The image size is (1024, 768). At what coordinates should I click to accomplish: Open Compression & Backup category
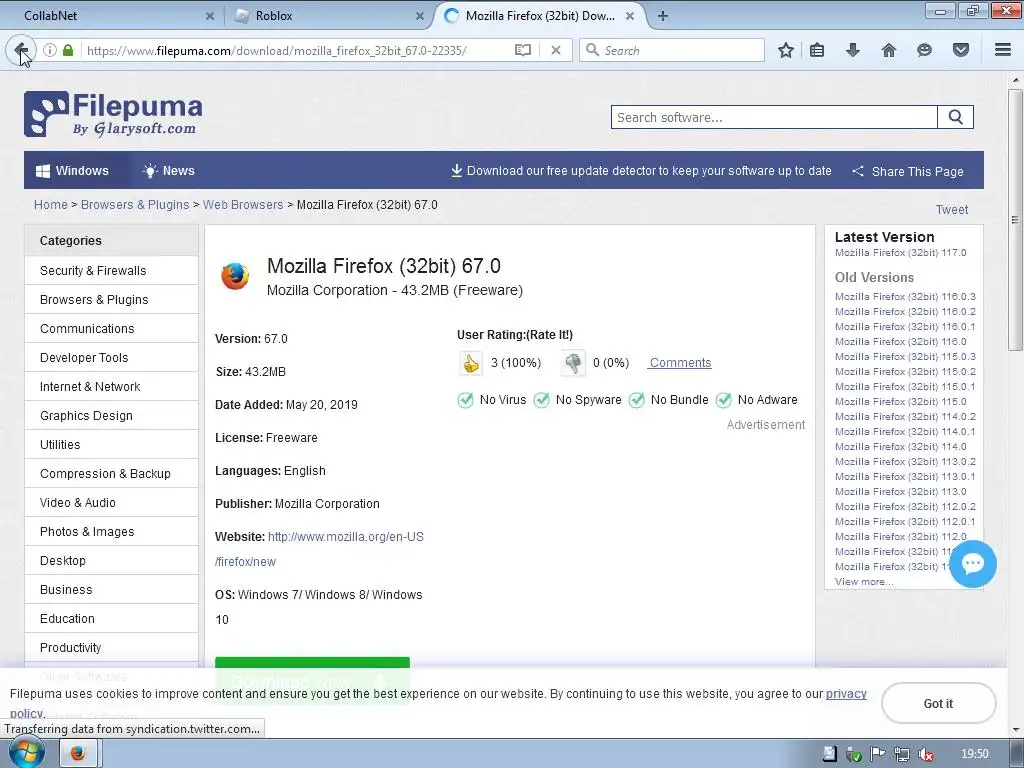[x=111, y=473]
